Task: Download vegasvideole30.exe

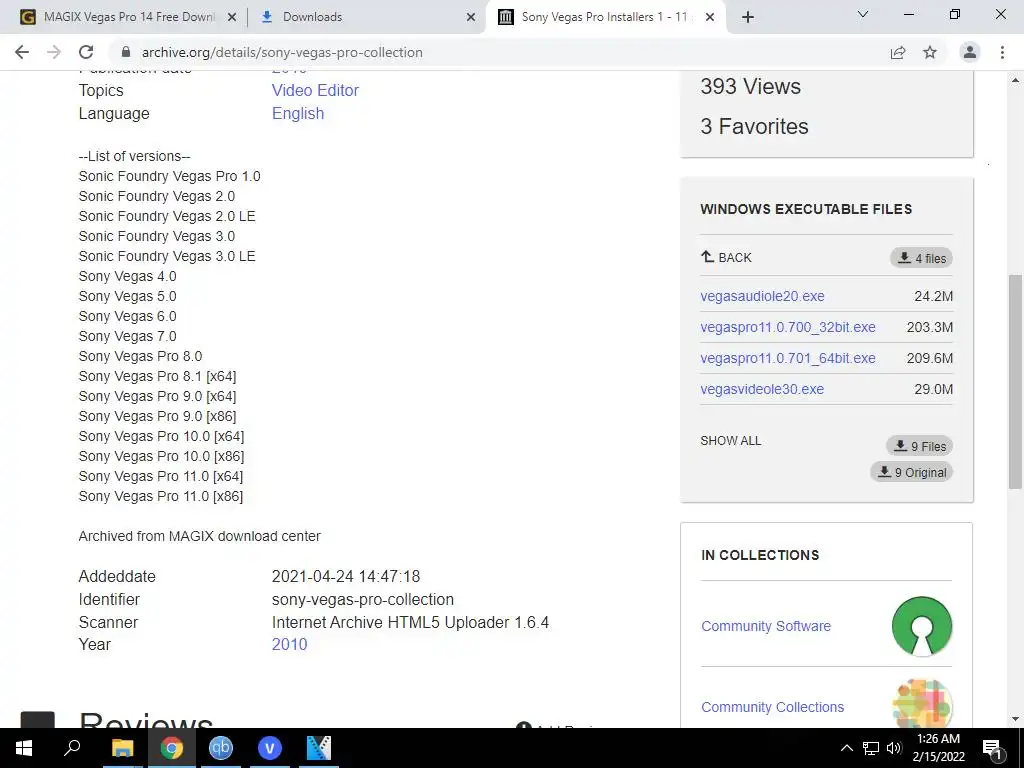Action: click(762, 389)
